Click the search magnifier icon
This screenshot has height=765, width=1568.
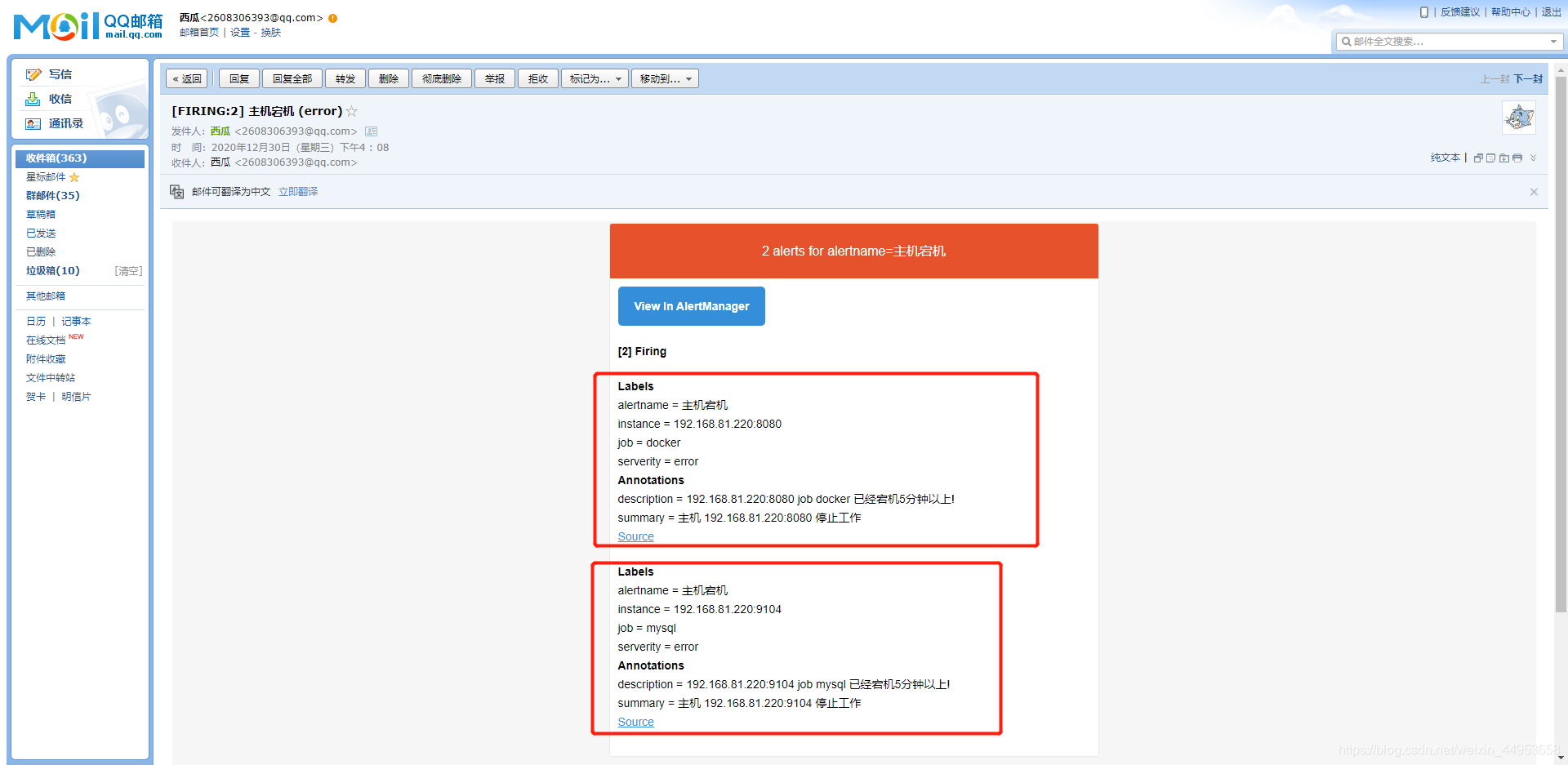[1346, 42]
